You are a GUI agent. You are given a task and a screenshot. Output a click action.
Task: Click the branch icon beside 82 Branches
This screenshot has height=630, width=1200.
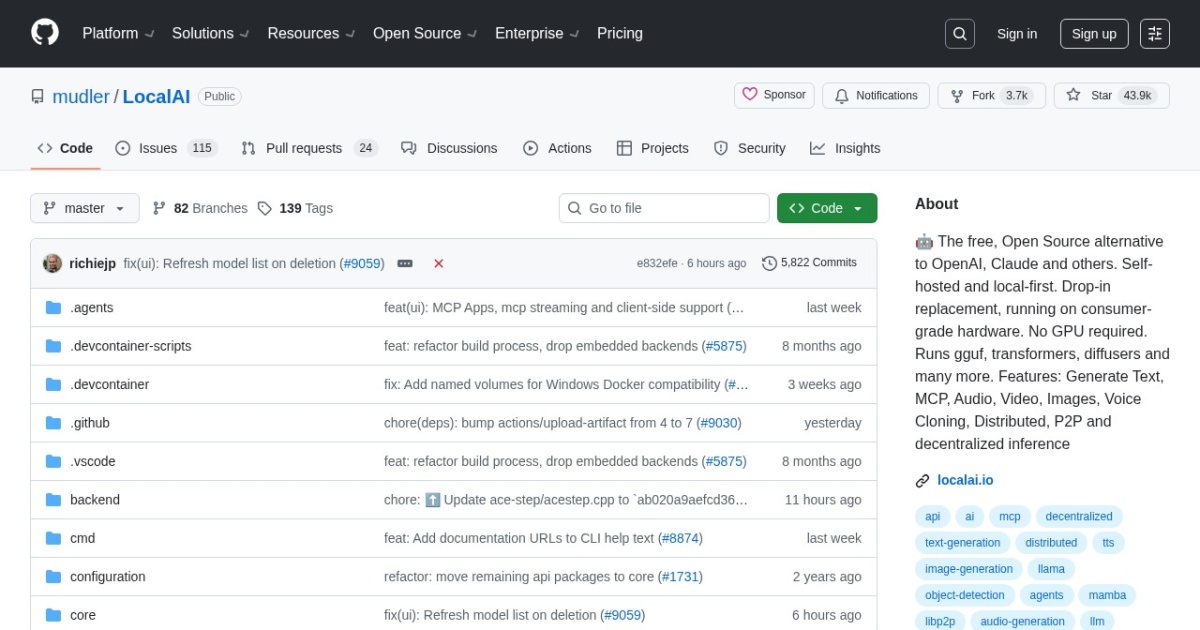(160, 208)
